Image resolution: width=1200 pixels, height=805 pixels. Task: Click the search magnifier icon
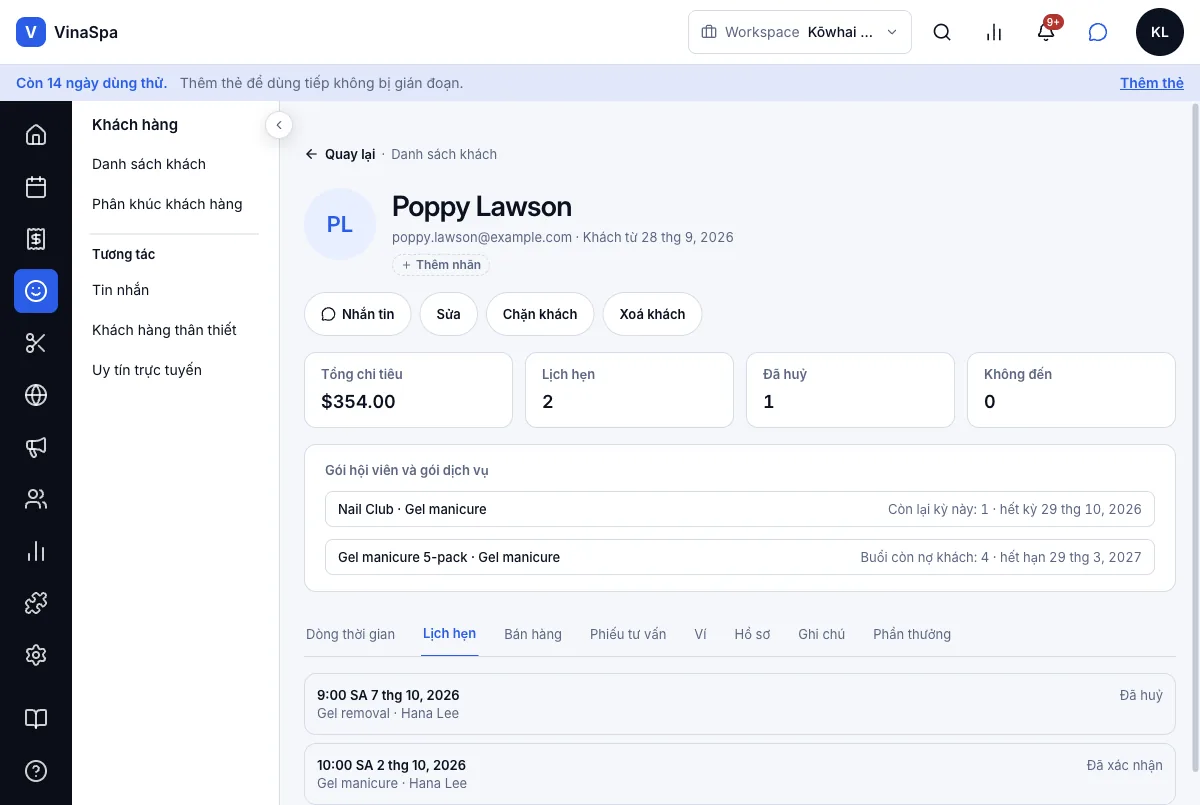point(942,32)
